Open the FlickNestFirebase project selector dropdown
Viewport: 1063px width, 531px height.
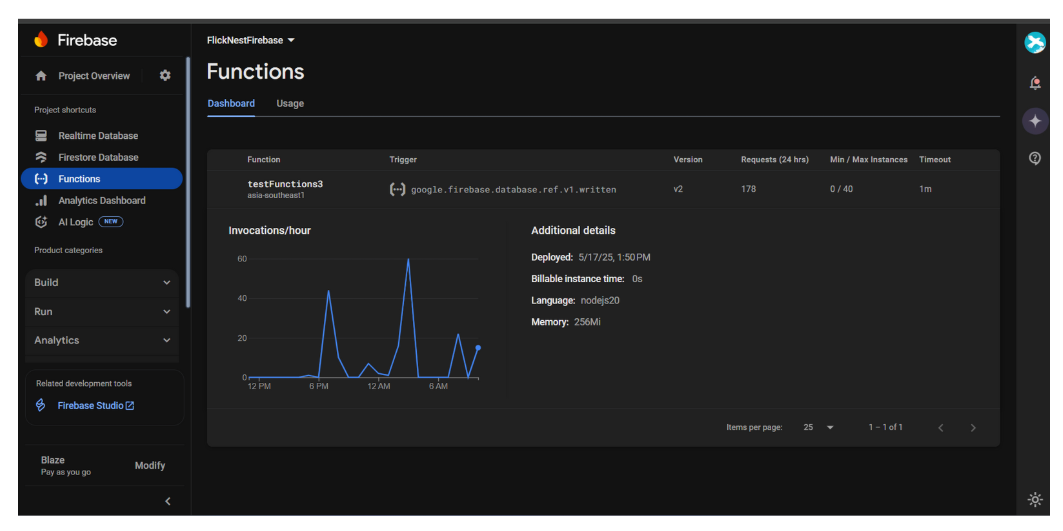[251, 40]
